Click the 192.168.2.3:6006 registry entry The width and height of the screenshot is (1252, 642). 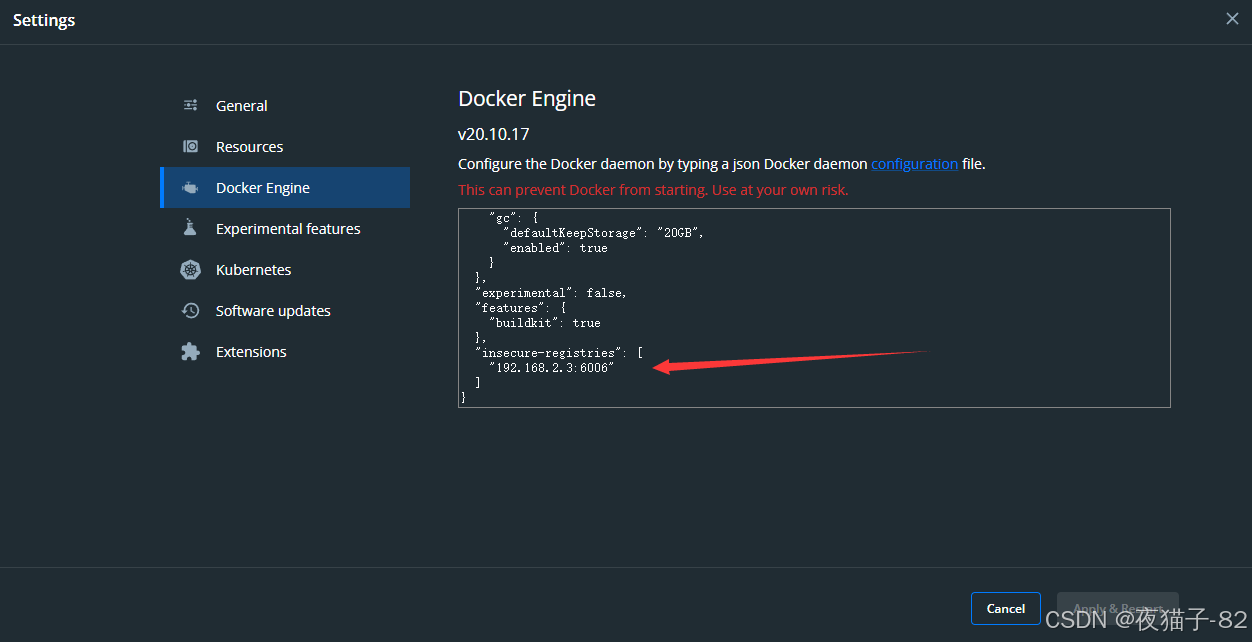tap(552, 367)
